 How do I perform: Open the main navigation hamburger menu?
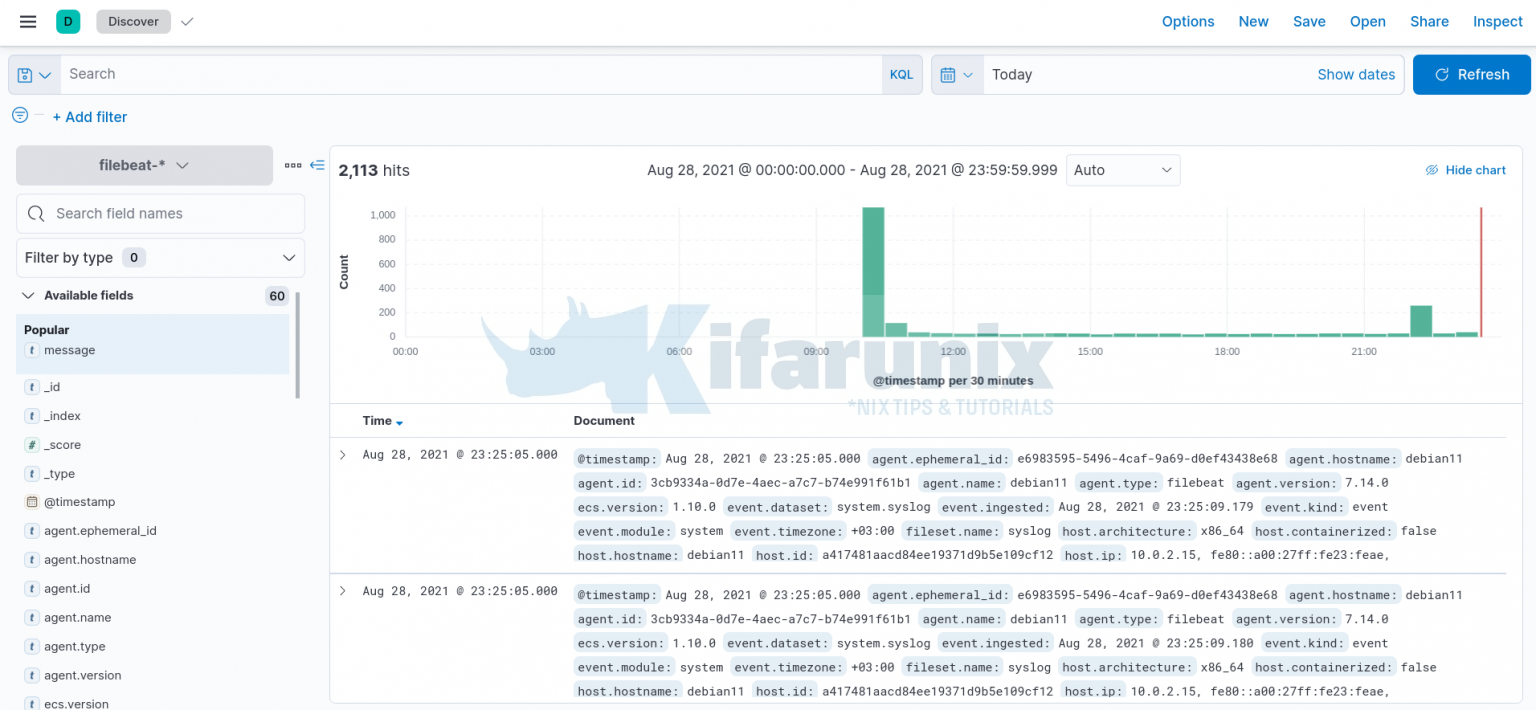pyautogui.click(x=27, y=21)
